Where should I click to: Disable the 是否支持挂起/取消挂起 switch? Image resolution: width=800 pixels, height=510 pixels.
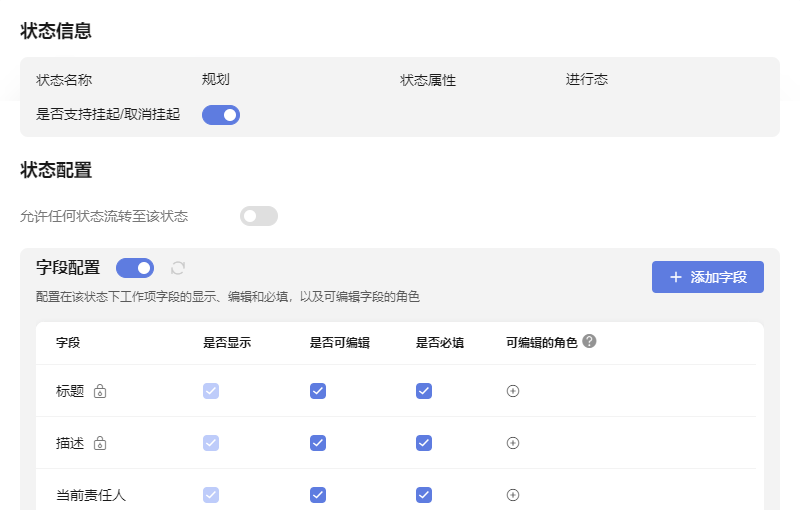221,115
